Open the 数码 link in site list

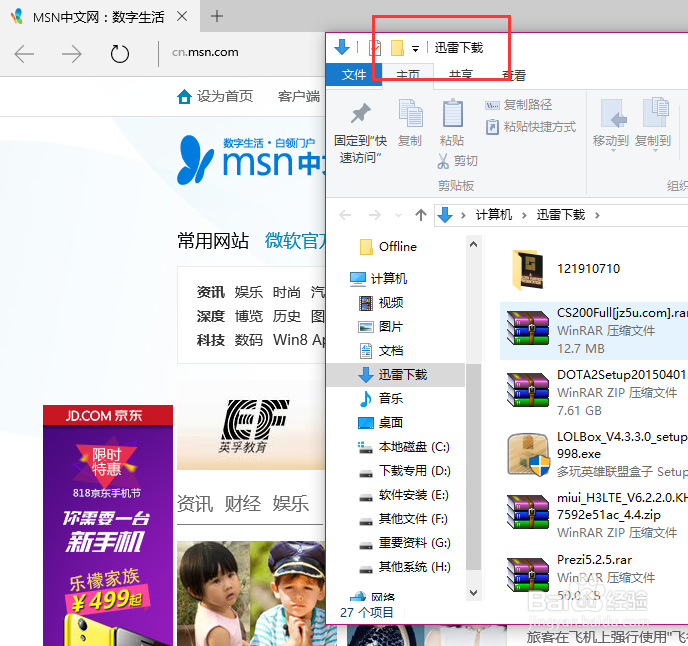(x=248, y=340)
